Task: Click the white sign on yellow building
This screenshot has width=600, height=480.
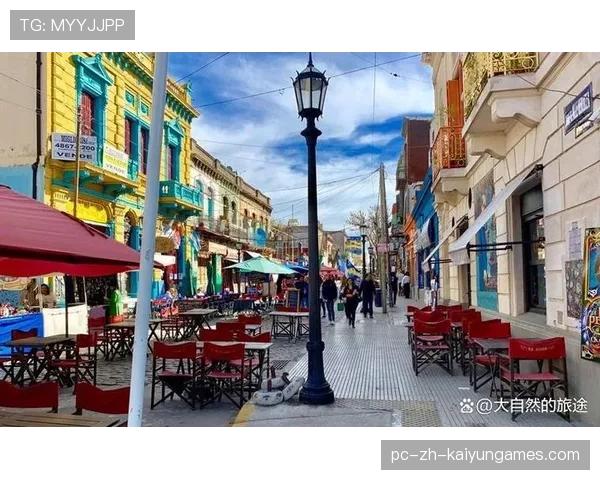Action: tap(74, 148)
